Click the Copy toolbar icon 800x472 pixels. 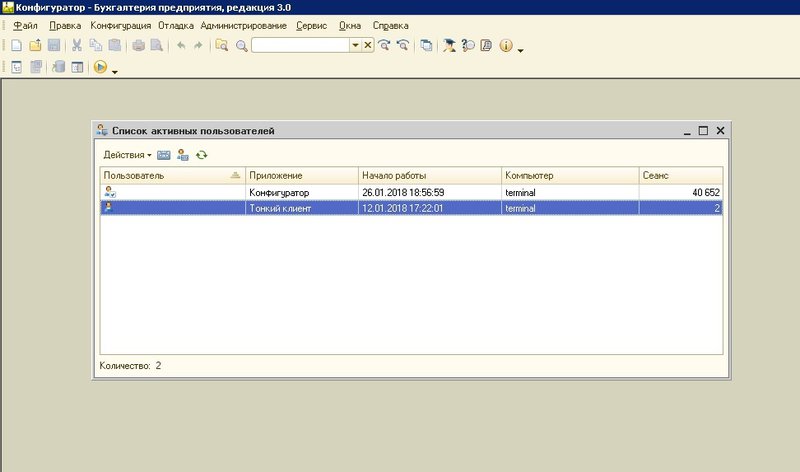96,45
